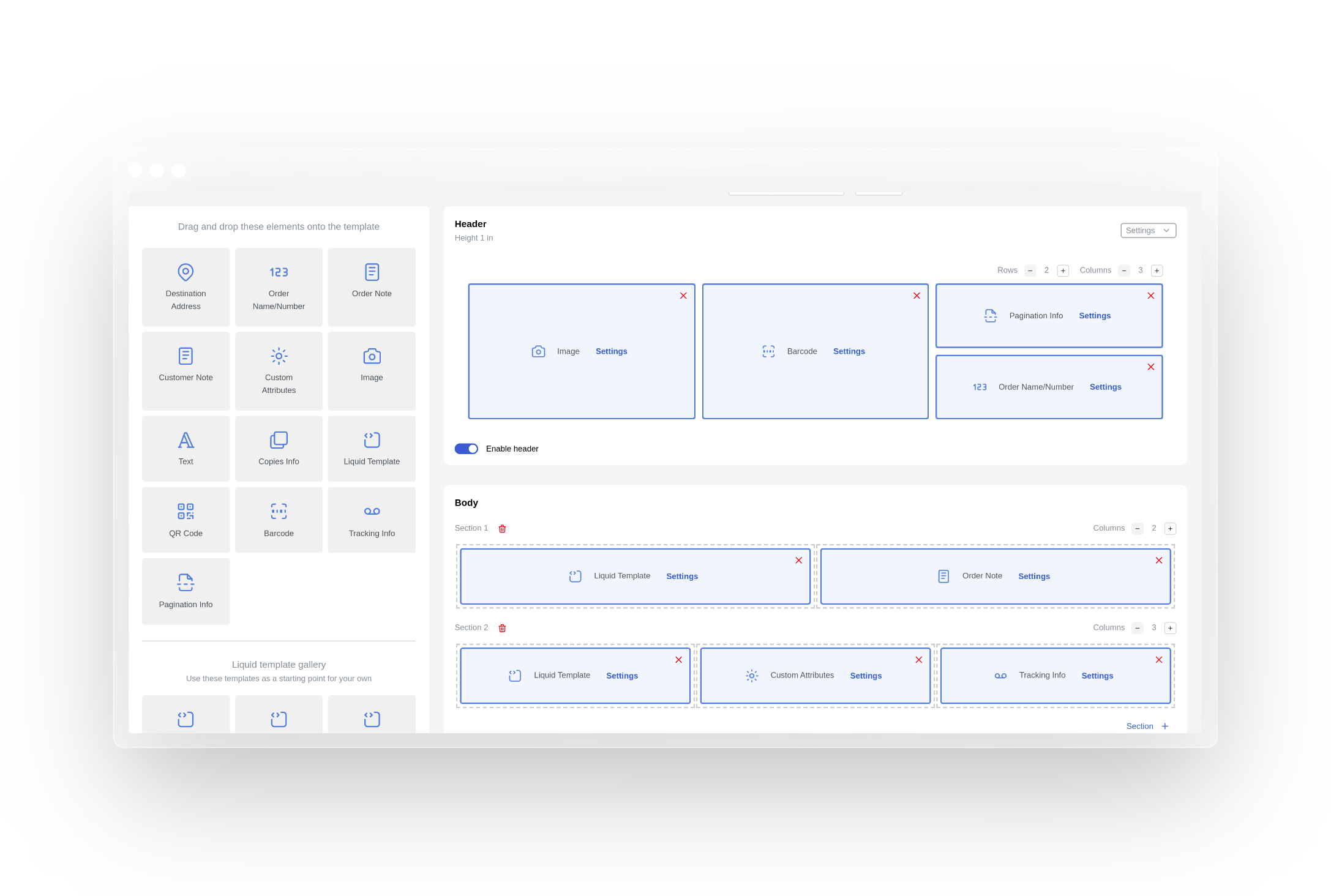
Task: Click the Destination Address element tile
Action: point(186,286)
